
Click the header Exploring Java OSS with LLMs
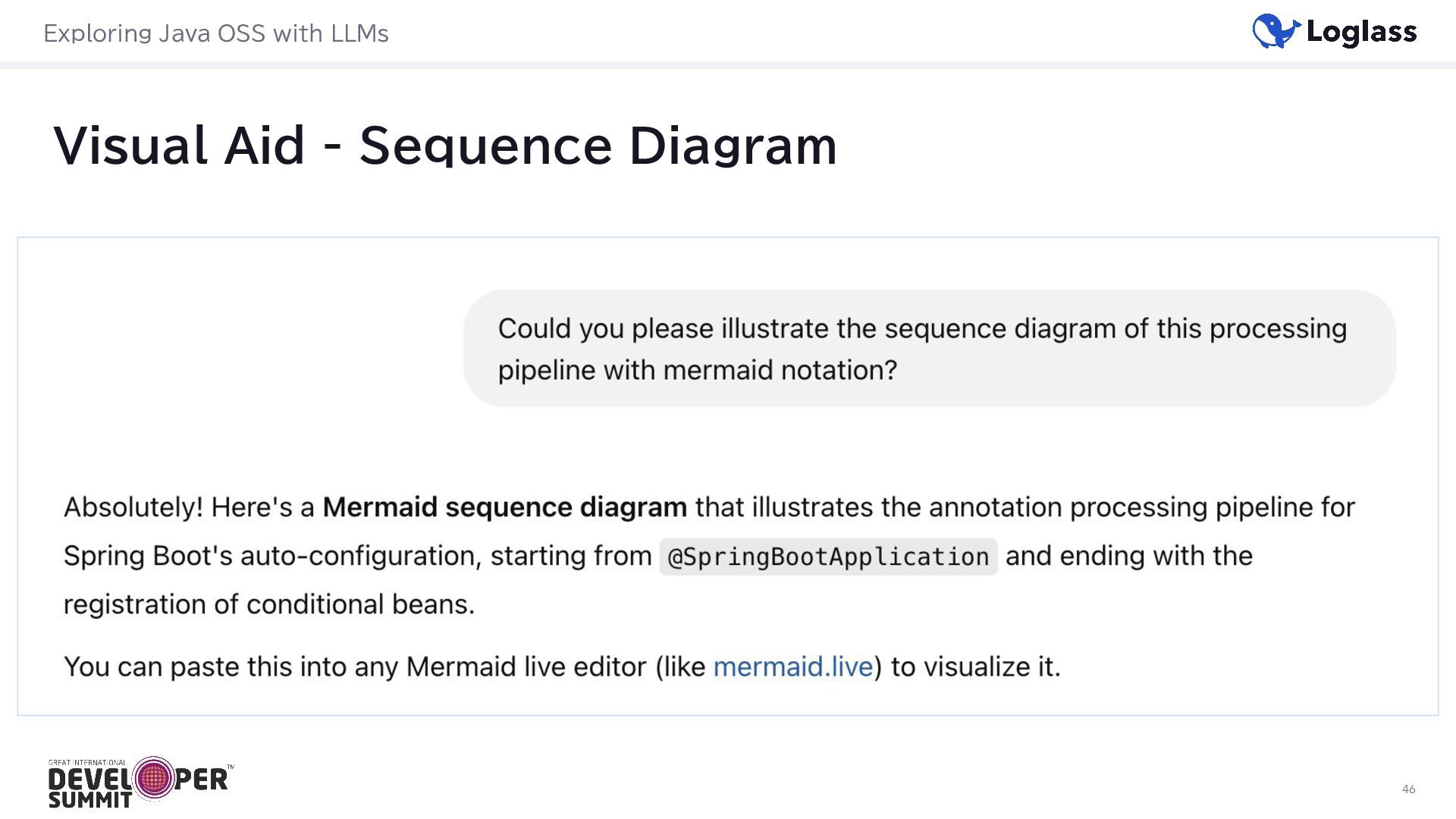pos(216,33)
